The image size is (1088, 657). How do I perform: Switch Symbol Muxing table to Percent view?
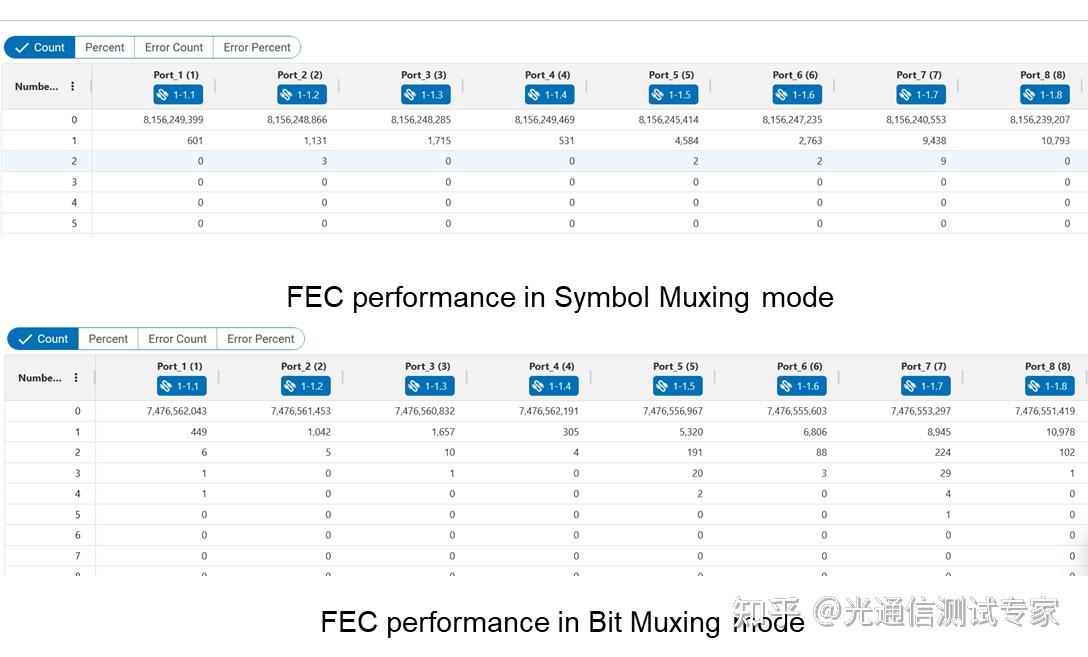[105, 47]
